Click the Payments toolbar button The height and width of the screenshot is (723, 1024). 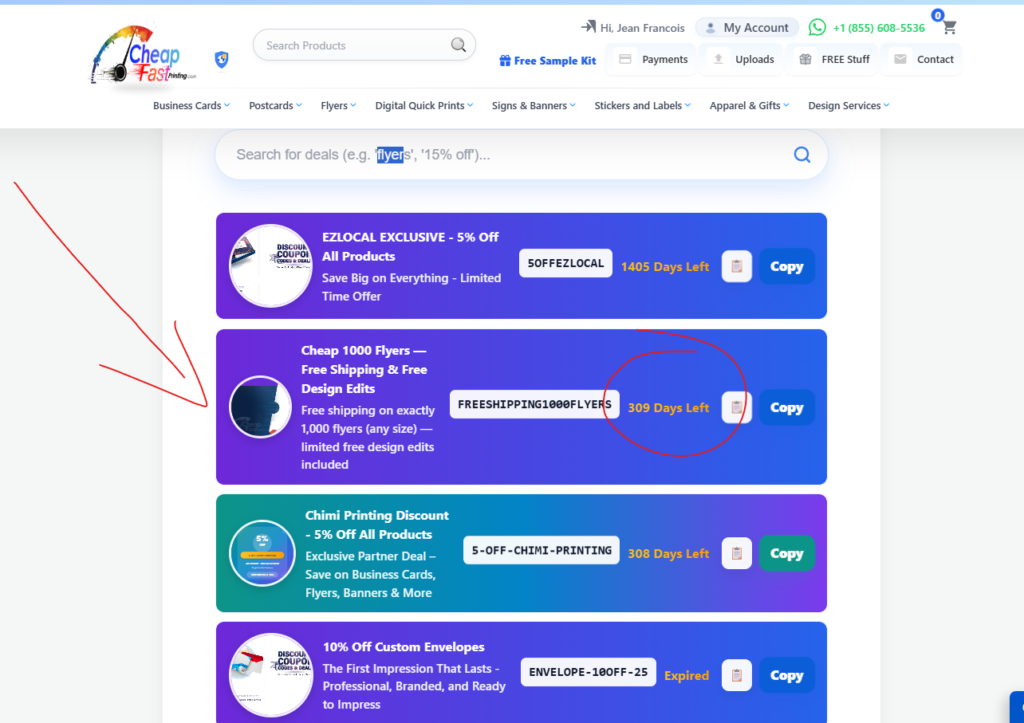tap(654, 60)
